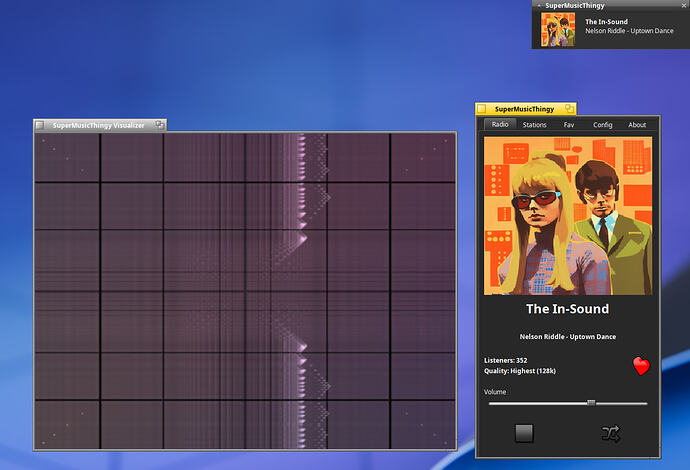The height and width of the screenshot is (470, 690).
Task: Adjust the Volume slider handle
Action: tap(591, 403)
